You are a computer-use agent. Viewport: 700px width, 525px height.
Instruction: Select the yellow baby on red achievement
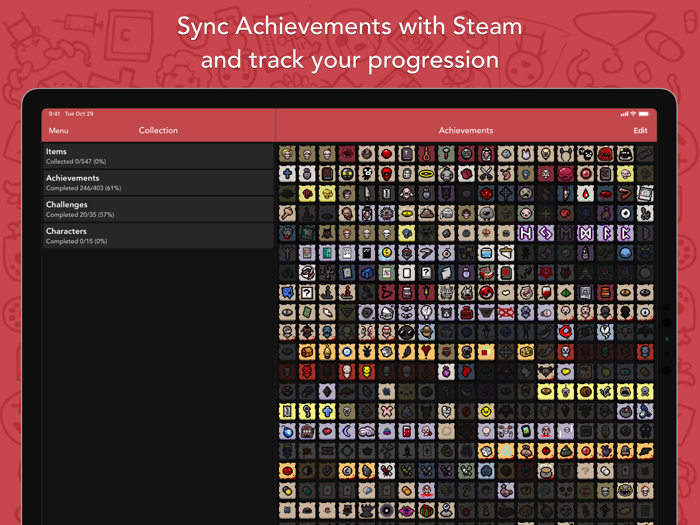(367, 371)
